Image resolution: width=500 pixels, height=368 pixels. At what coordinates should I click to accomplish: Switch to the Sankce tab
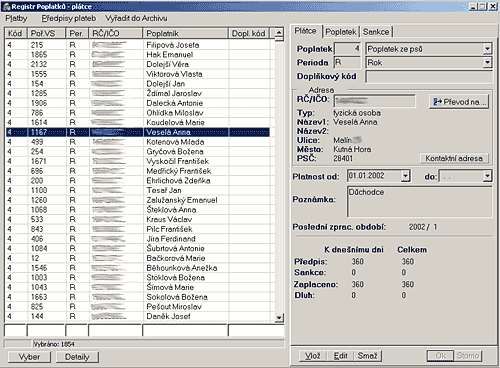[376, 32]
